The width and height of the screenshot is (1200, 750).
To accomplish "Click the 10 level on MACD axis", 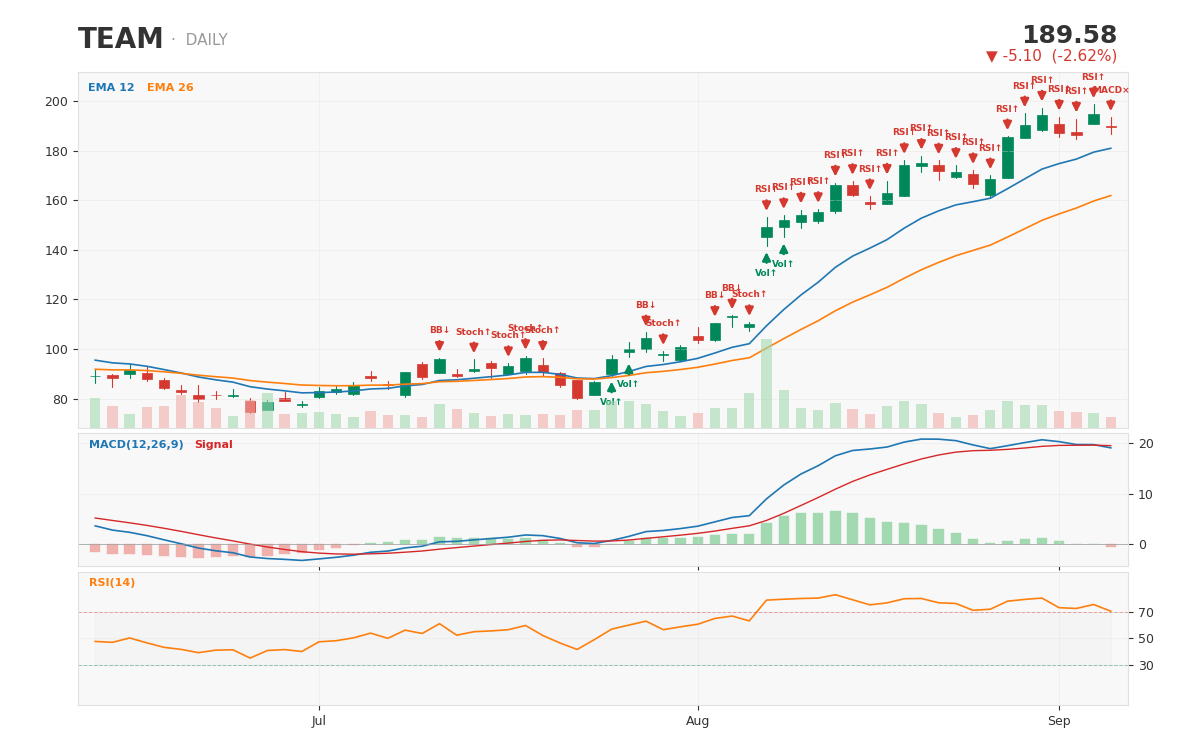I will coord(1146,494).
